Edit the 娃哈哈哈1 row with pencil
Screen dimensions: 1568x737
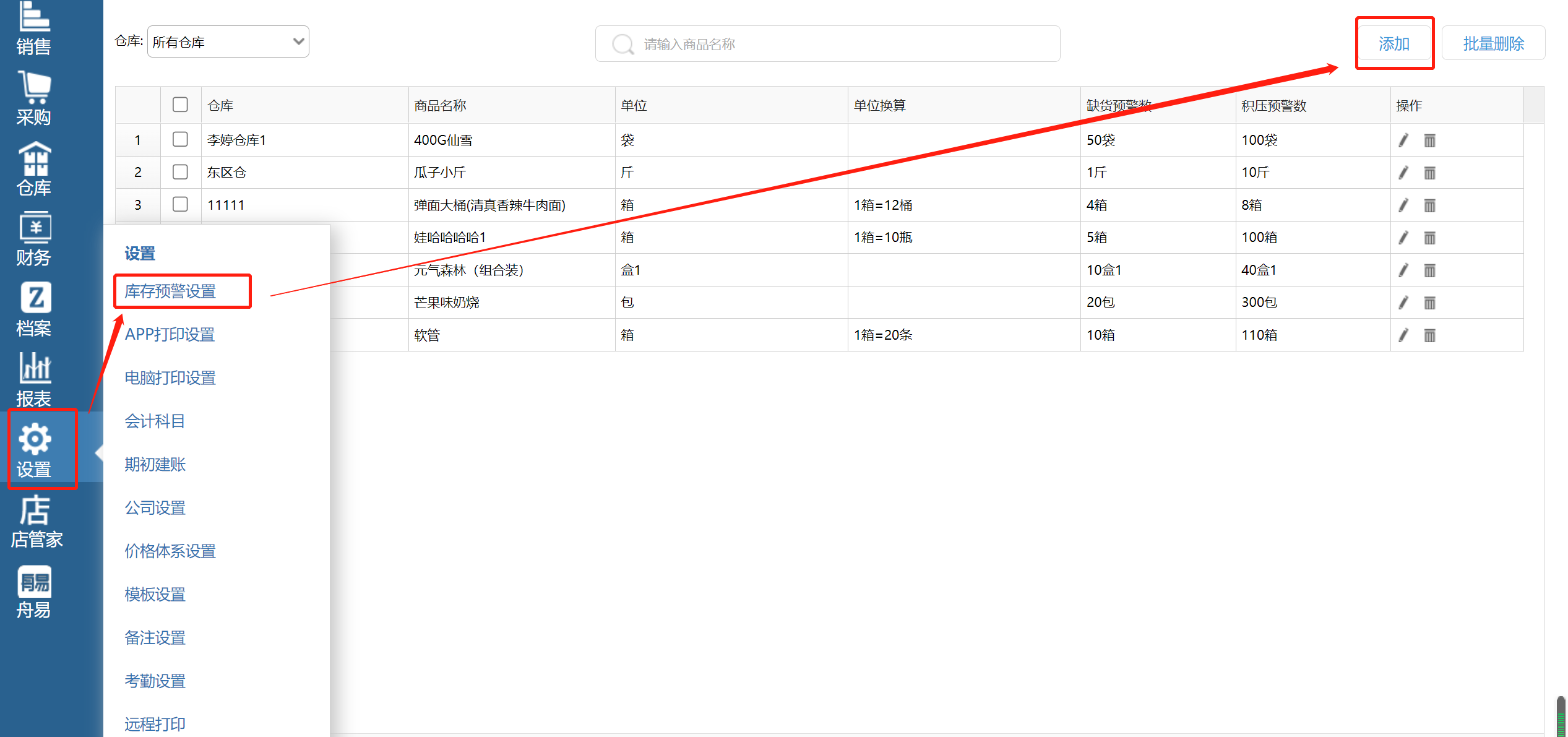coord(1403,238)
